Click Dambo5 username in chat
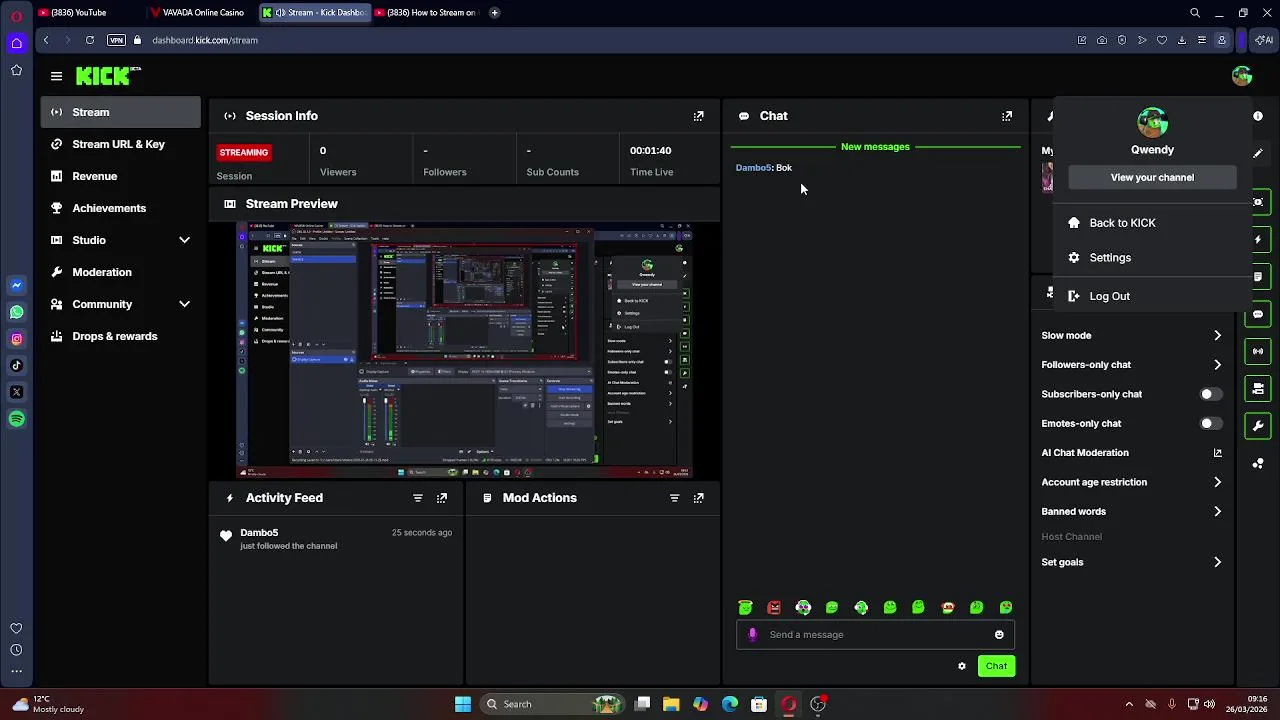The height and width of the screenshot is (720, 1280). coord(753,168)
